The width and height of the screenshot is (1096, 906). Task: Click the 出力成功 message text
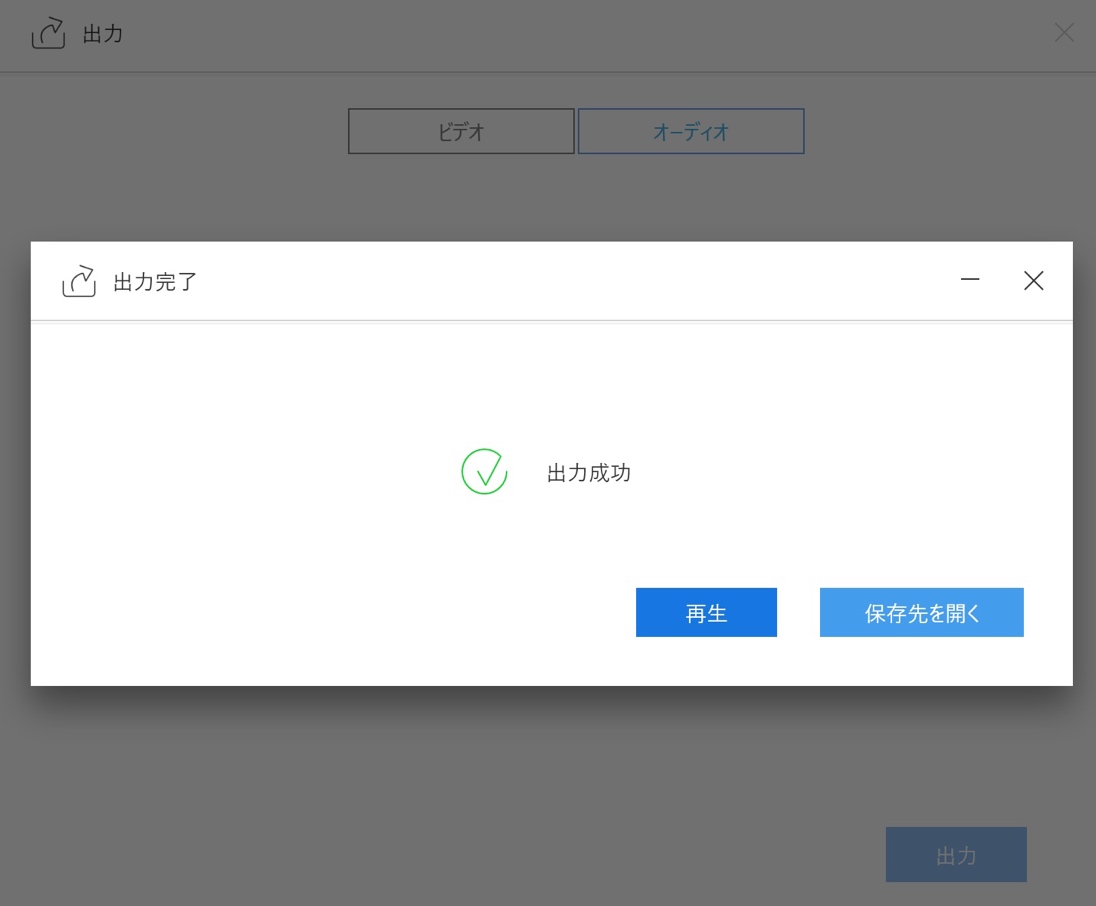tap(589, 473)
